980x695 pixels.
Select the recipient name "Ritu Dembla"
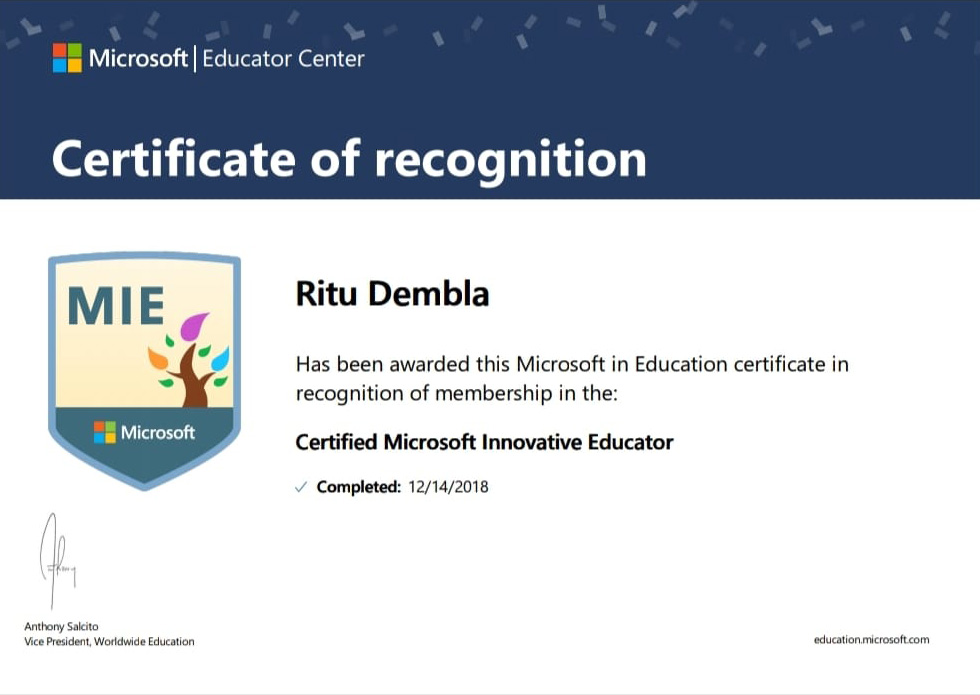(x=392, y=294)
